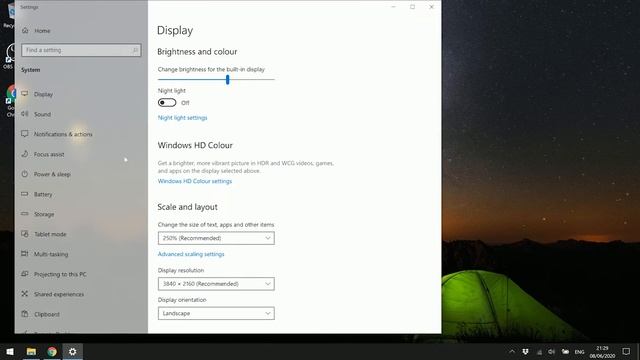Click the search magnifier icon in Find a setting
The height and width of the screenshot is (360, 640).
[x=135, y=50]
